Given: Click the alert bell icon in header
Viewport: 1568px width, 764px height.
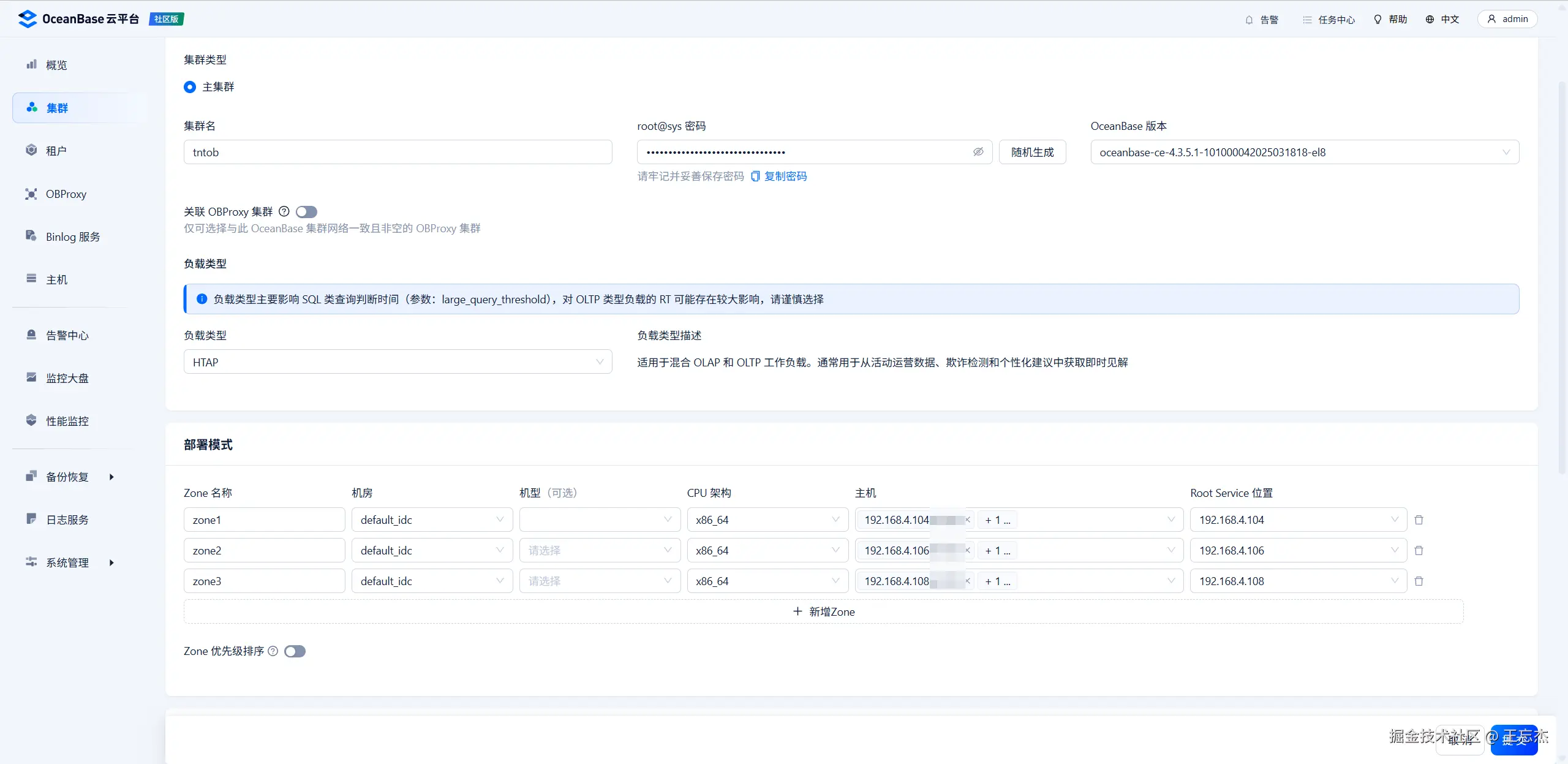Looking at the screenshot, I should [1249, 20].
